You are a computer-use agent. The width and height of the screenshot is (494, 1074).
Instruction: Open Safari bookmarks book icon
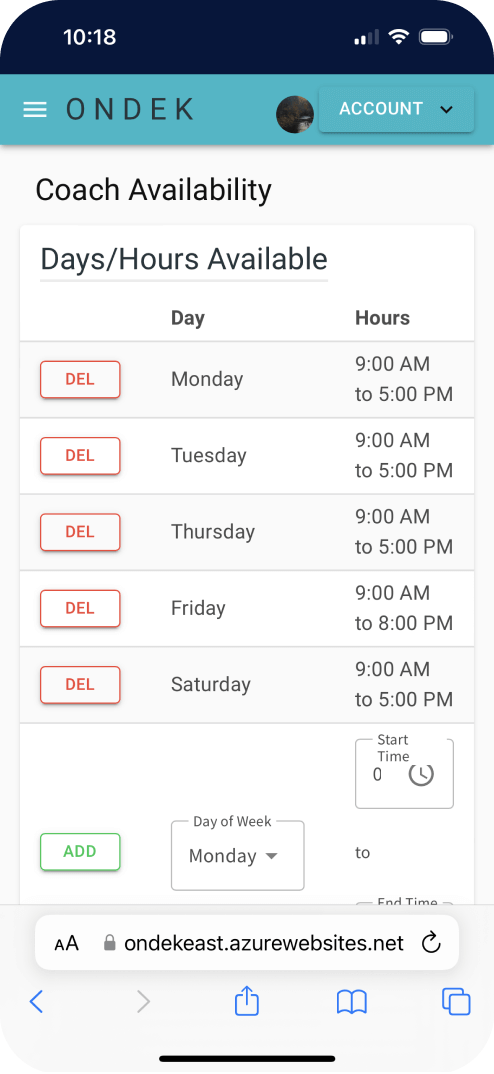[352, 1002]
